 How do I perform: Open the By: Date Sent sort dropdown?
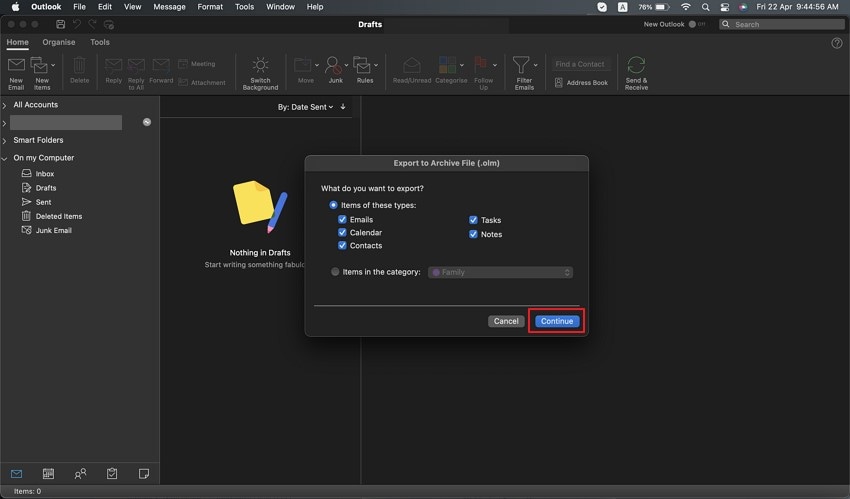[x=306, y=107]
